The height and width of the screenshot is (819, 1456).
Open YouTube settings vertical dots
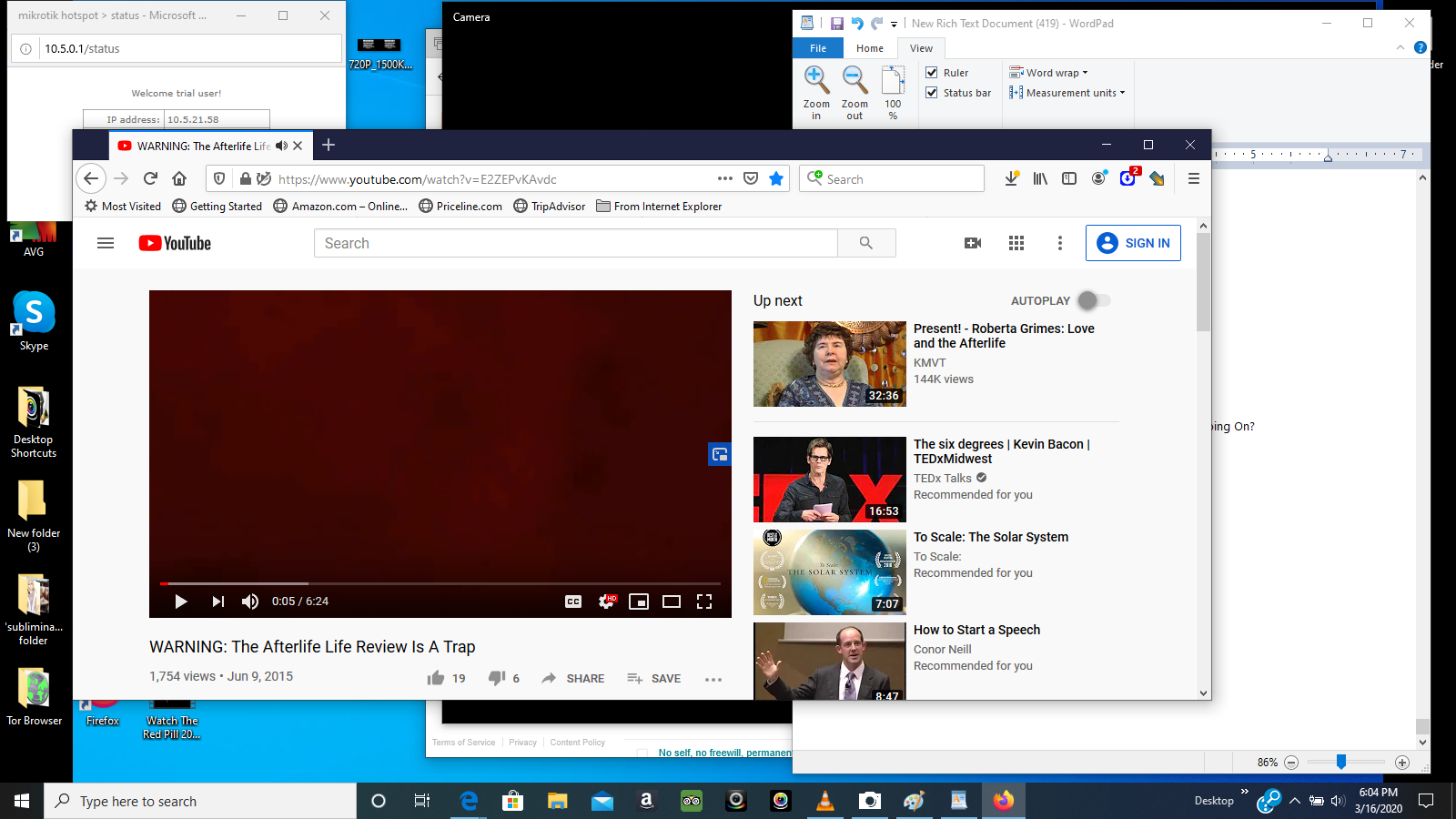[1060, 243]
